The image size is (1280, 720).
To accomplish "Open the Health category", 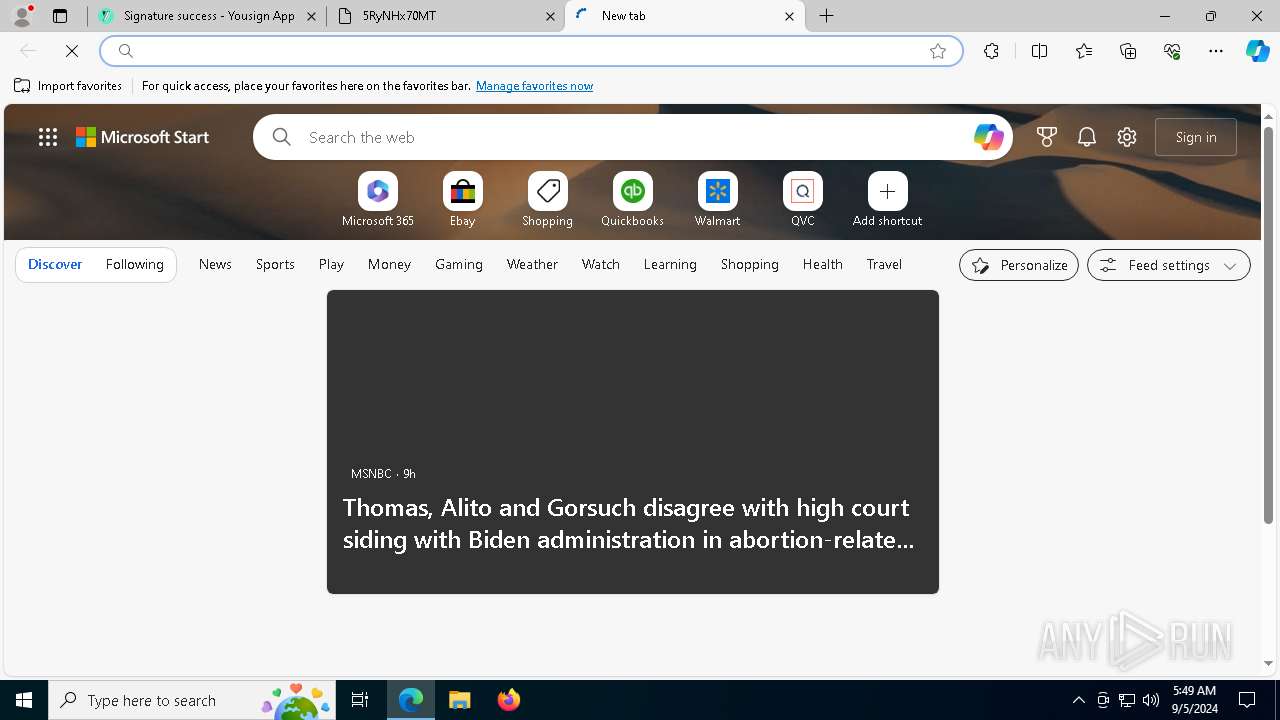I will click(x=823, y=264).
